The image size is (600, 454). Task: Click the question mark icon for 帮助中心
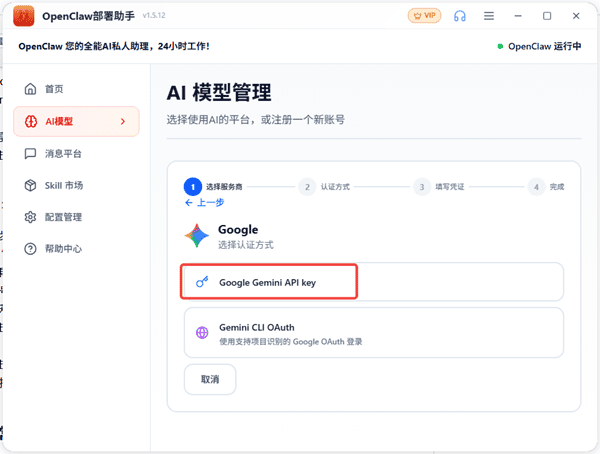click(x=30, y=249)
